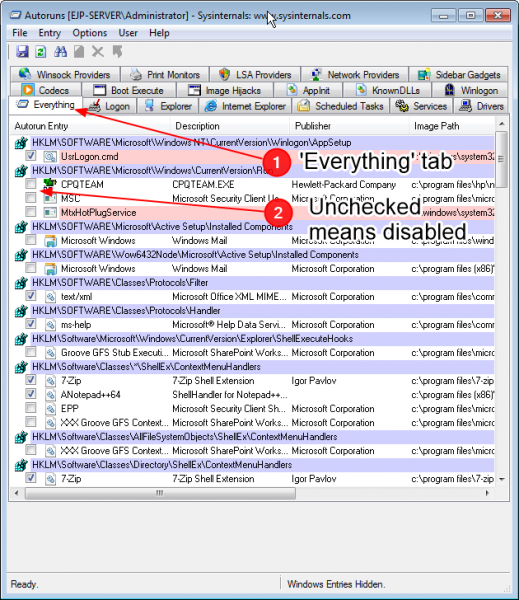The width and height of the screenshot is (519, 600).
Task: Click the registry icon beside CurrentVersion\Run key
Action: 21,171
